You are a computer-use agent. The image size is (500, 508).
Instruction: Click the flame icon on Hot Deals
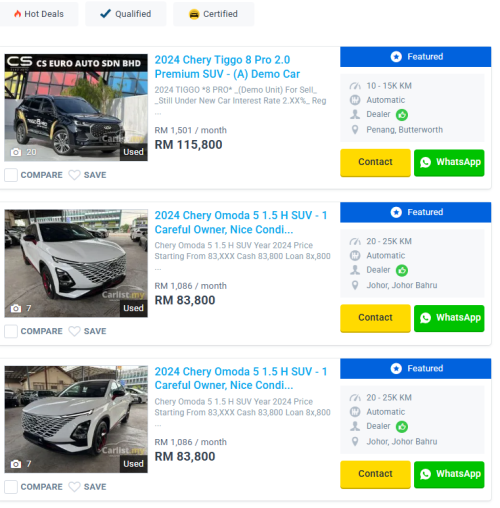(17, 14)
